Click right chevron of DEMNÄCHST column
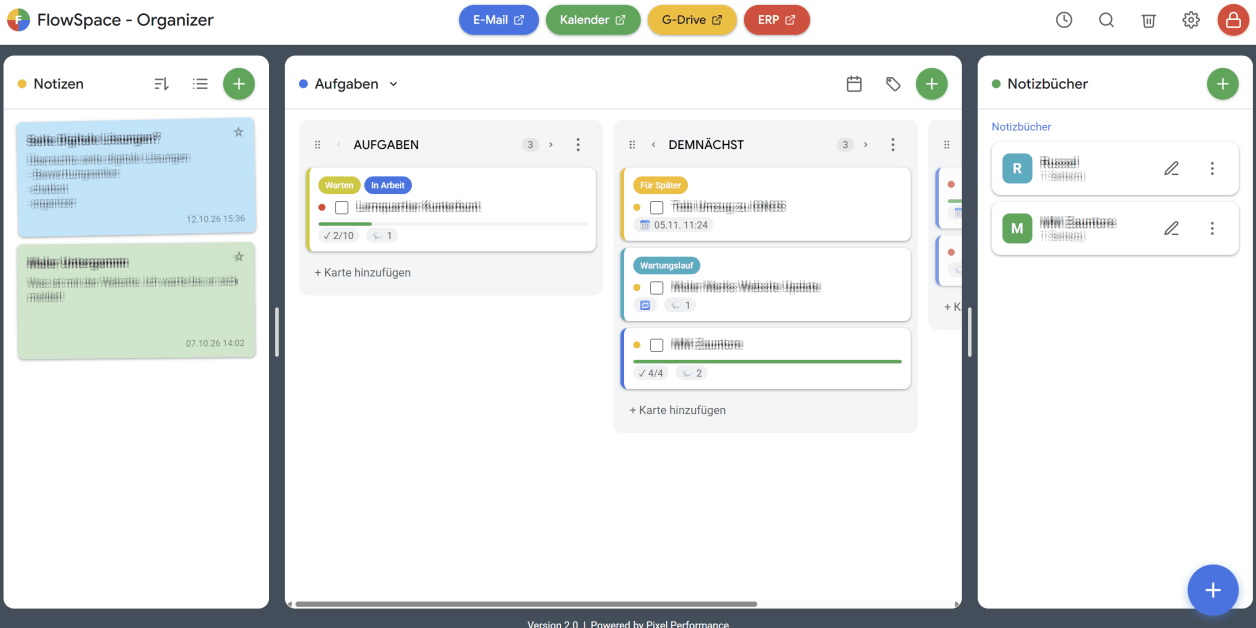The width and height of the screenshot is (1256, 628). pos(866,145)
